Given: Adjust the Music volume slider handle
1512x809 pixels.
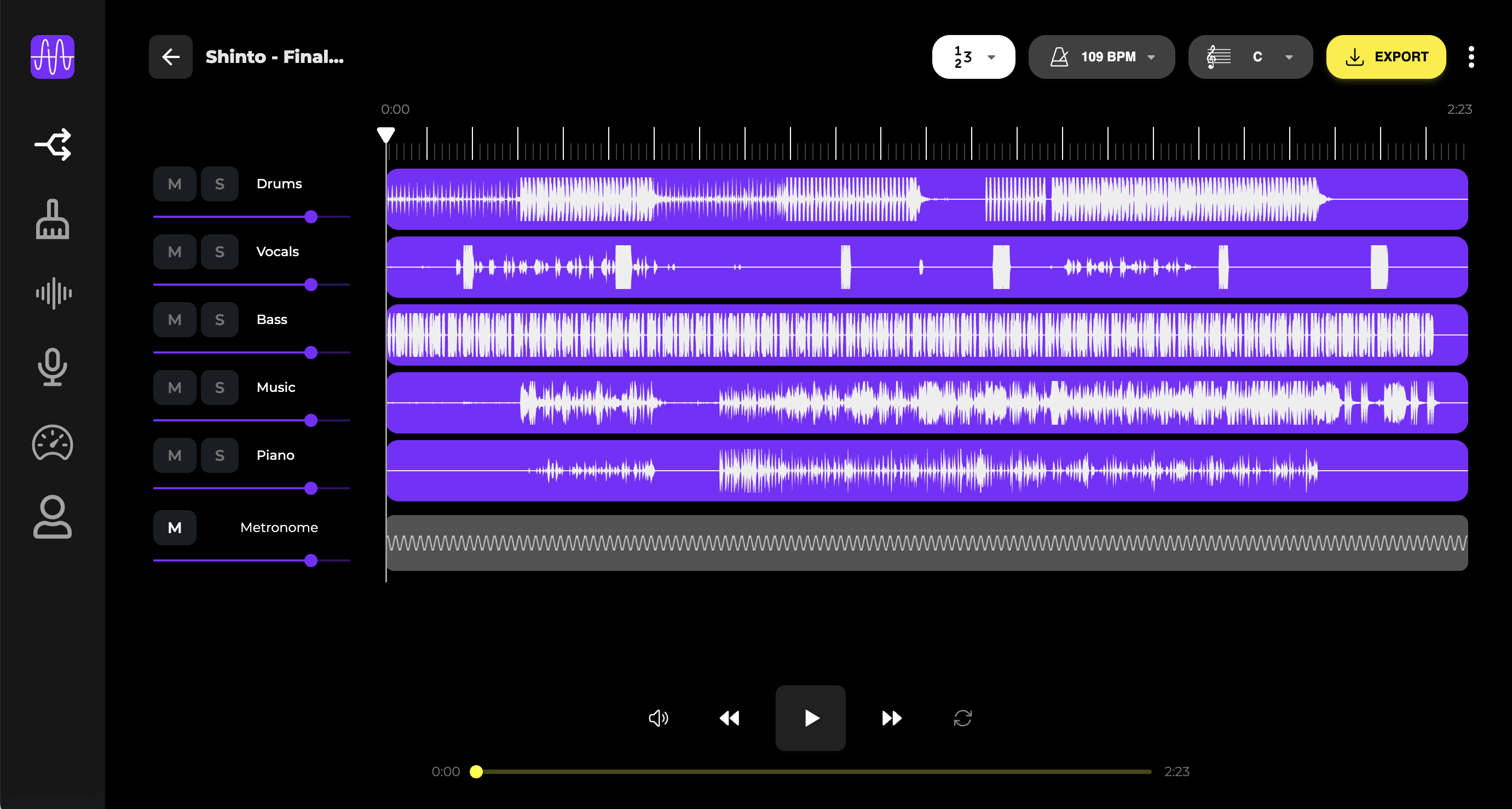Looking at the screenshot, I should pyautogui.click(x=311, y=420).
